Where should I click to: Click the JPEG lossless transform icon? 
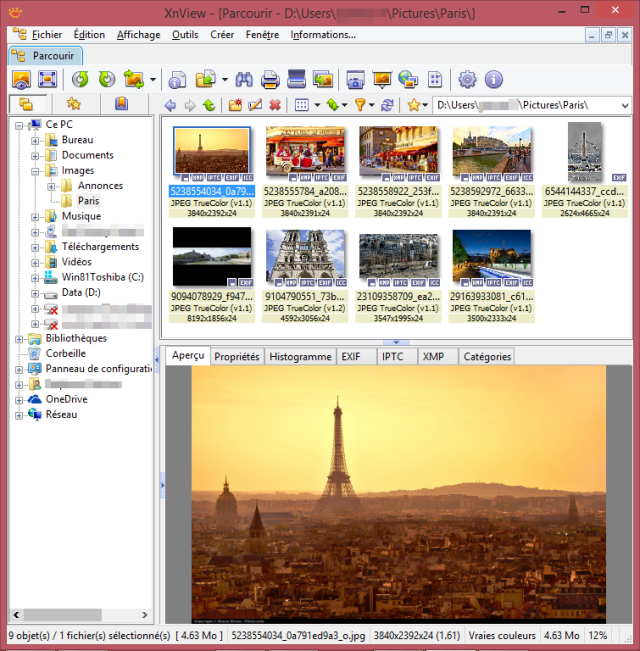(134, 79)
